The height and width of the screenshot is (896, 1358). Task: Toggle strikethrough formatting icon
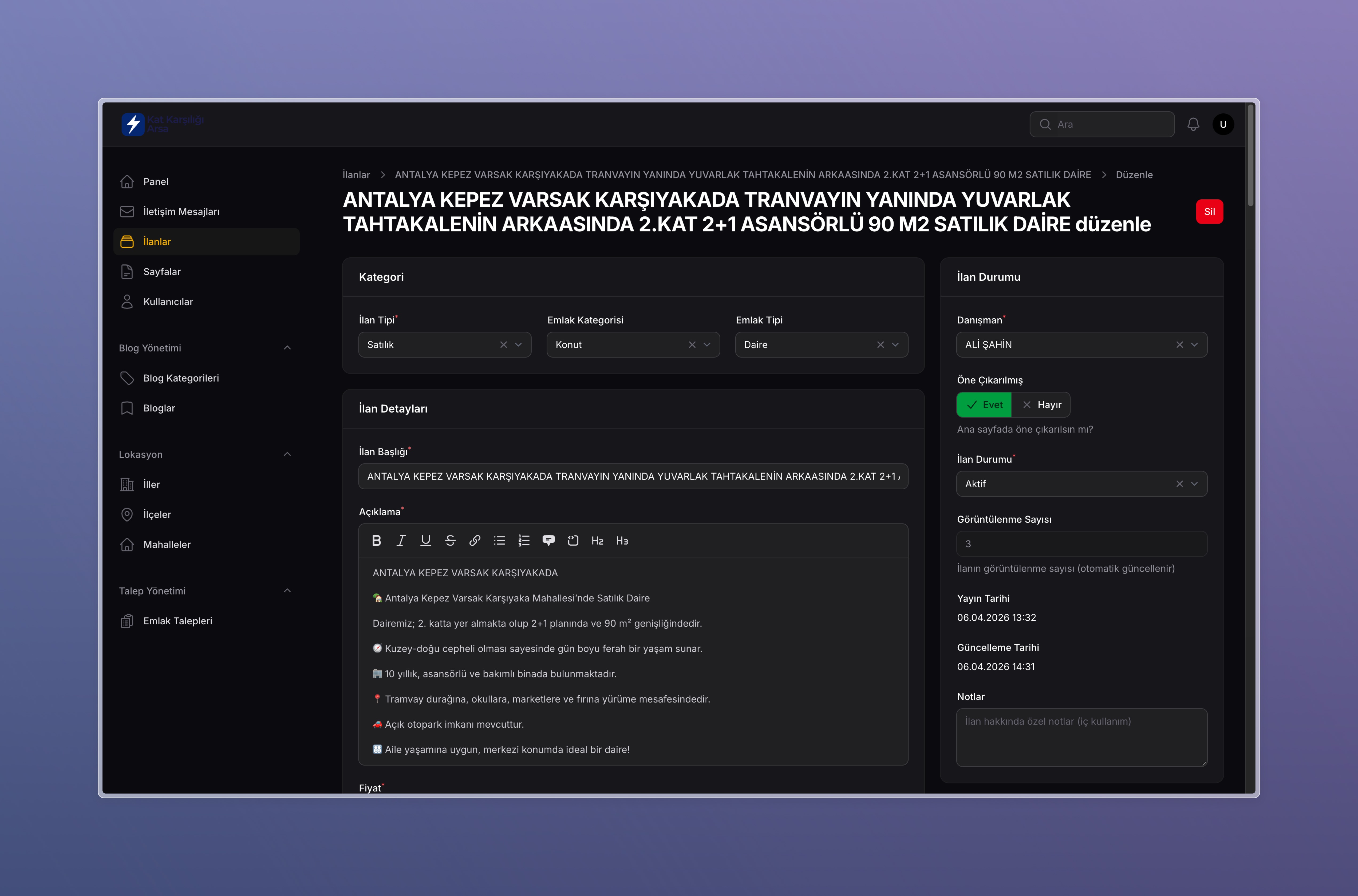coord(450,541)
